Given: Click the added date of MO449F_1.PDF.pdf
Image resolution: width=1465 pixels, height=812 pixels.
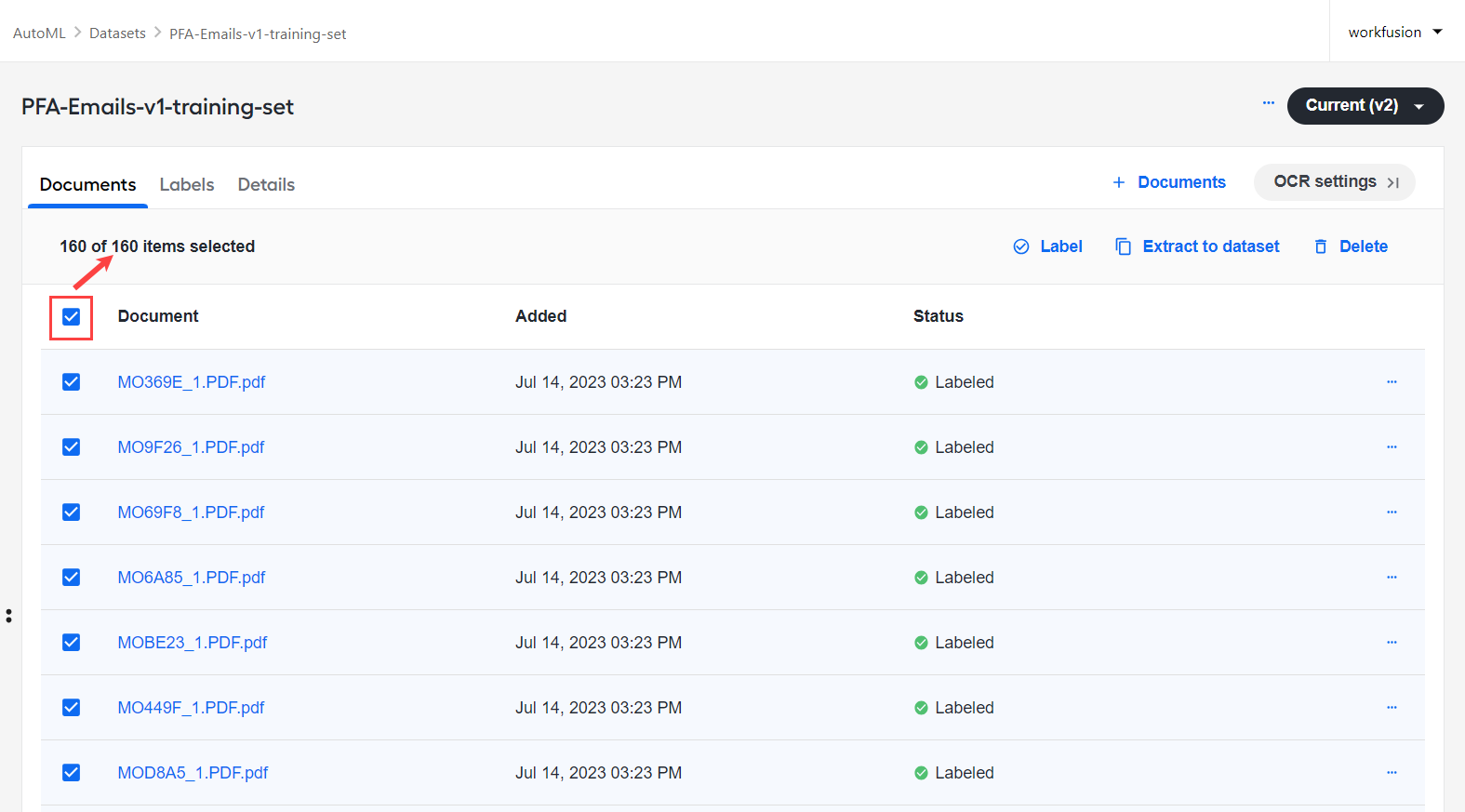Looking at the screenshot, I should pyautogui.click(x=599, y=708).
